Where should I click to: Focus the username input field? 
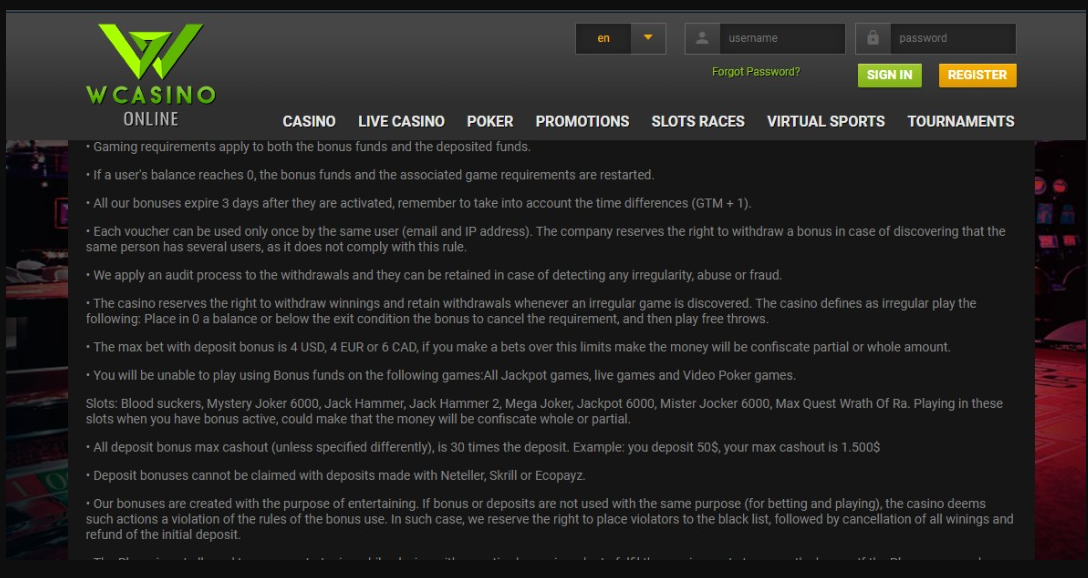pos(782,38)
